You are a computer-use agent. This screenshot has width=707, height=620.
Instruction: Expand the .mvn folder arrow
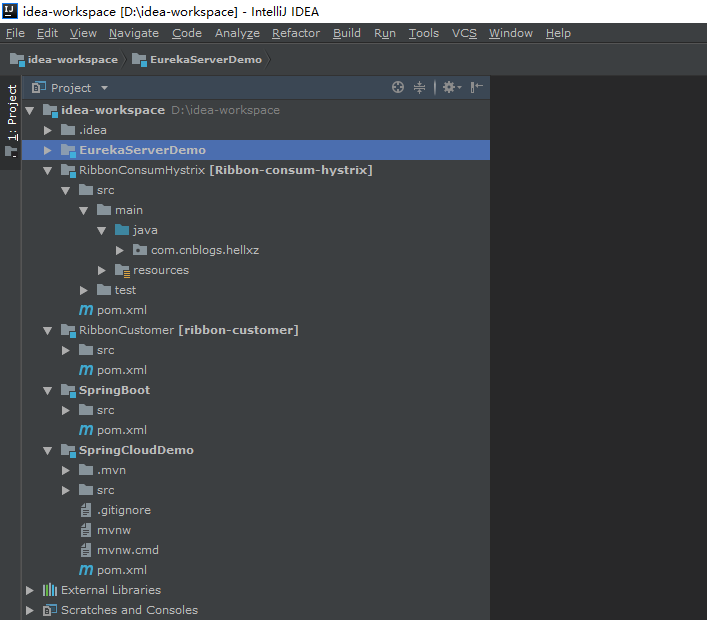(x=65, y=470)
